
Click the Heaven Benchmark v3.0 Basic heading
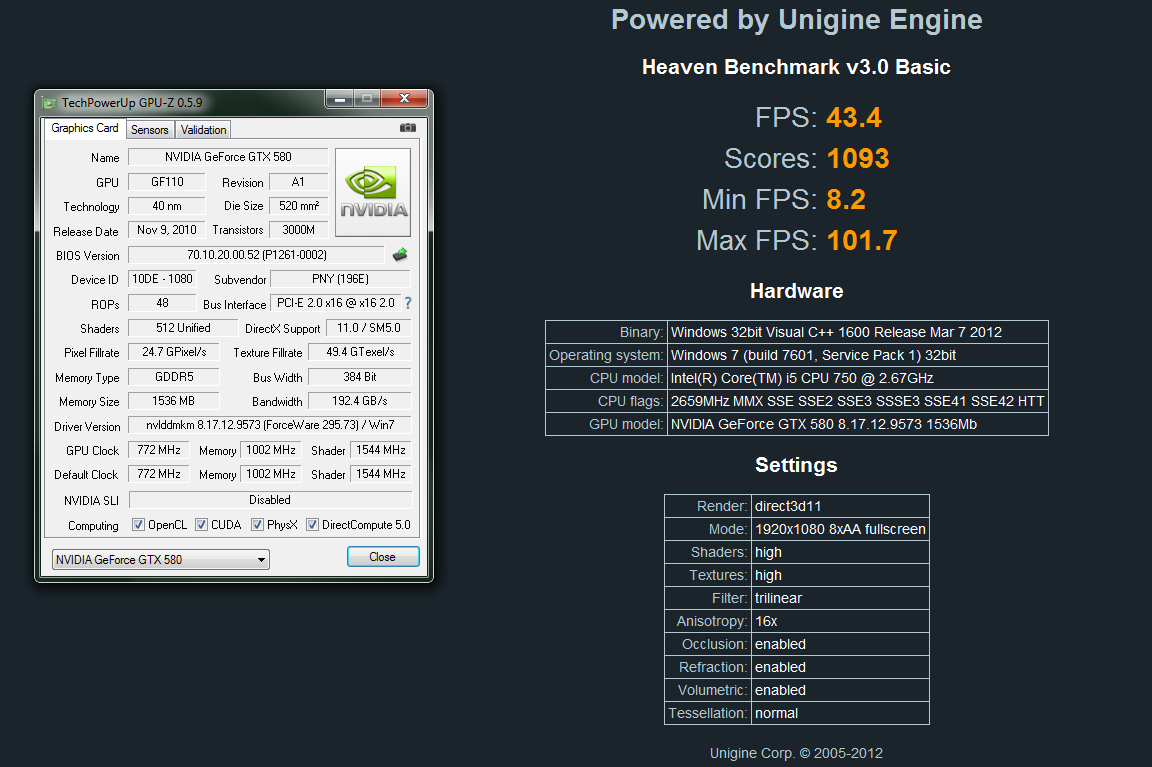[796, 67]
